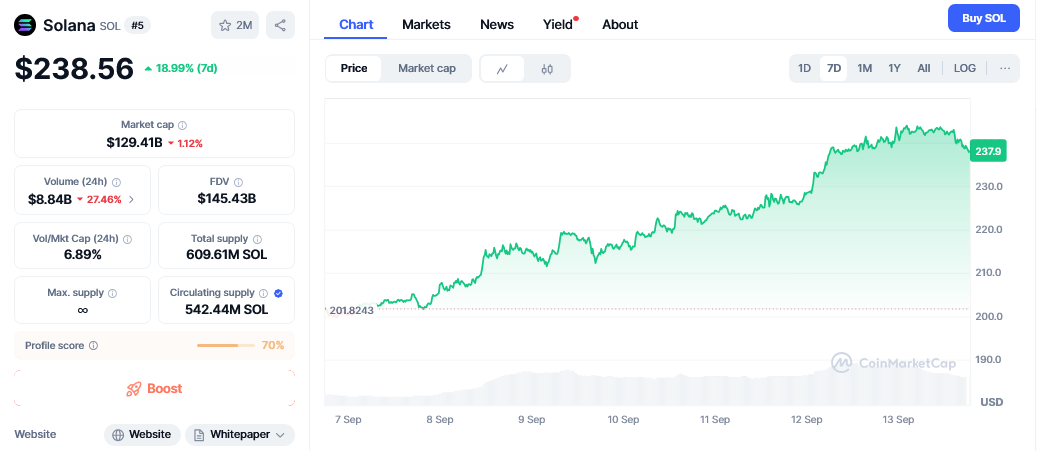This screenshot has width=1037, height=451.
Task: Click the #5 rank badge
Action: click(138, 26)
